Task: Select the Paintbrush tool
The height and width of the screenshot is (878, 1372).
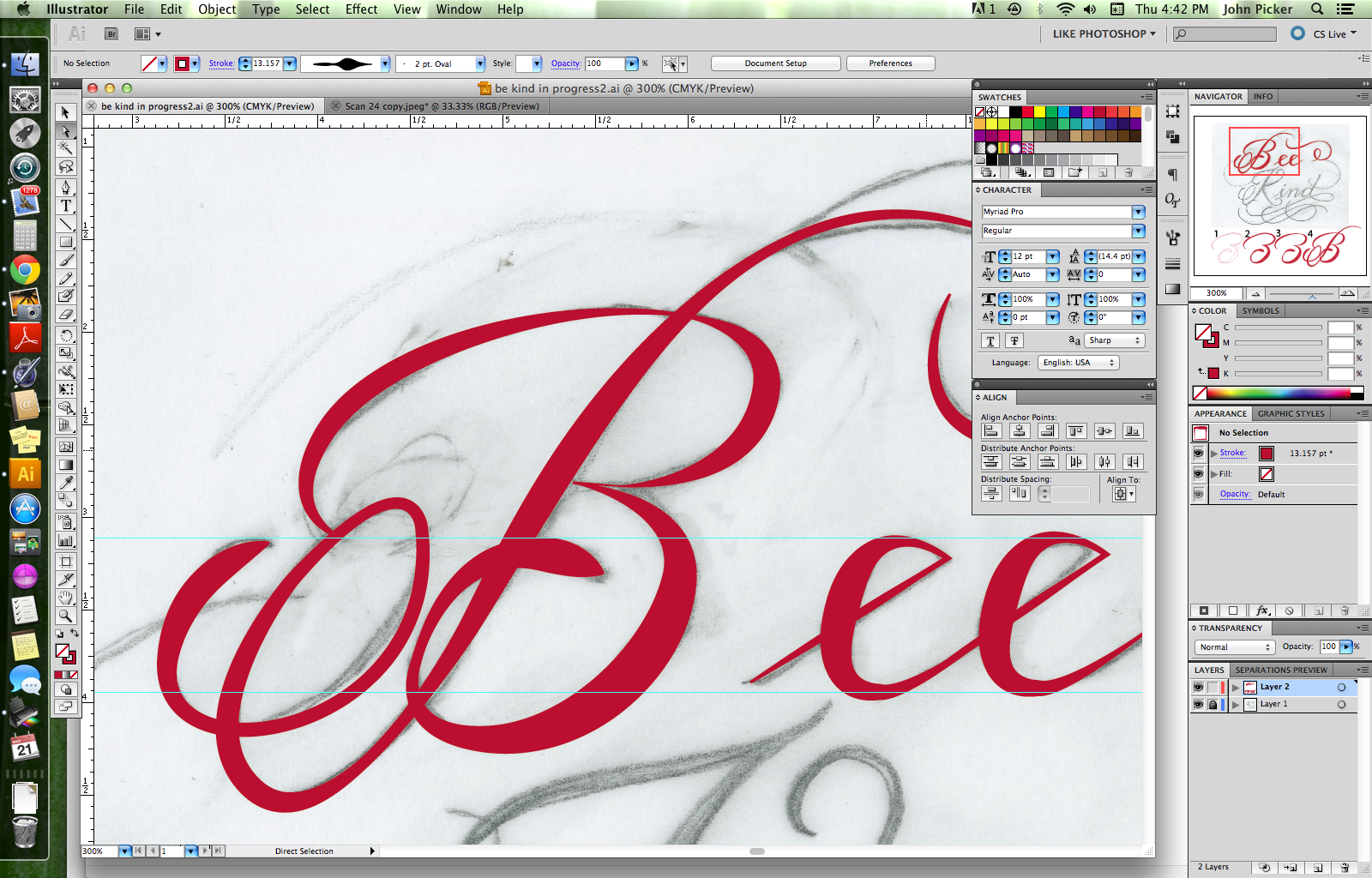Action: pos(66,260)
